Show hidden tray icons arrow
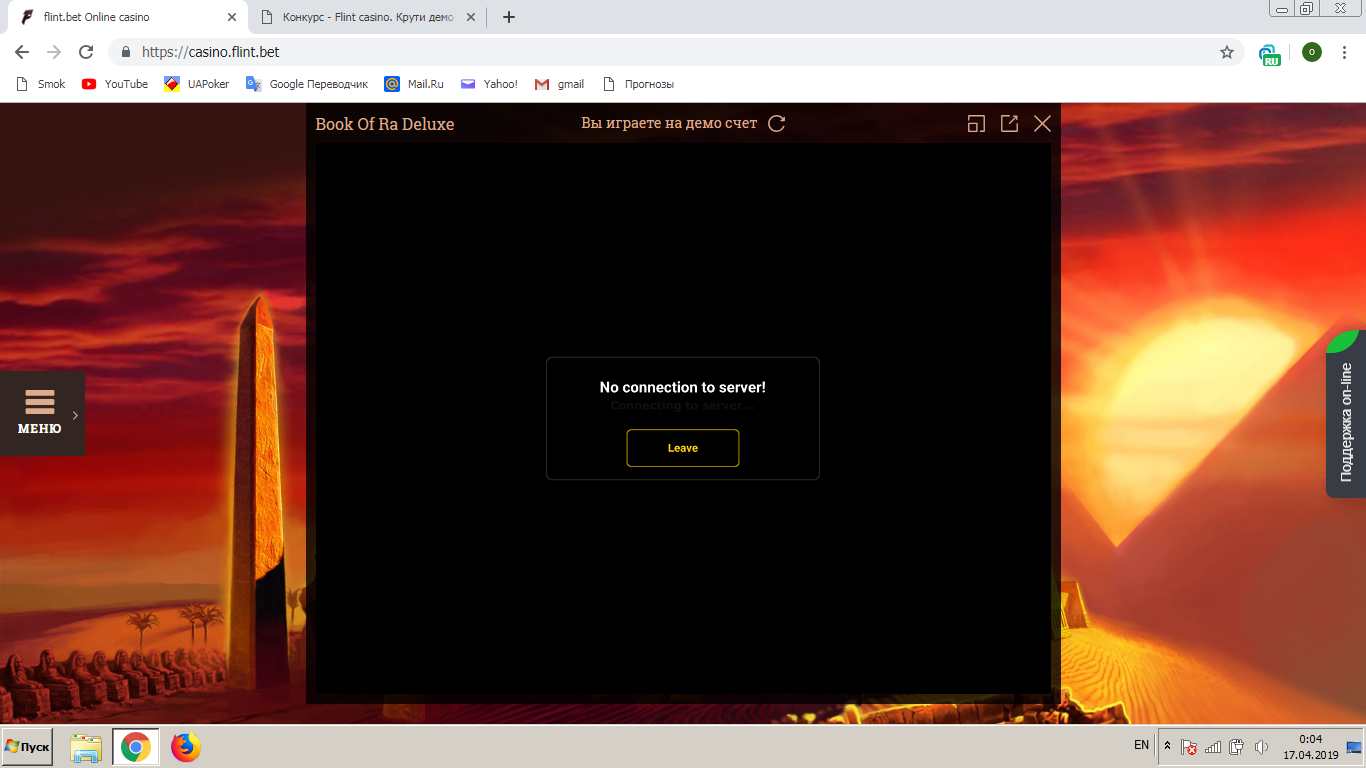This screenshot has width=1366, height=768. [x=1167, y=746]
